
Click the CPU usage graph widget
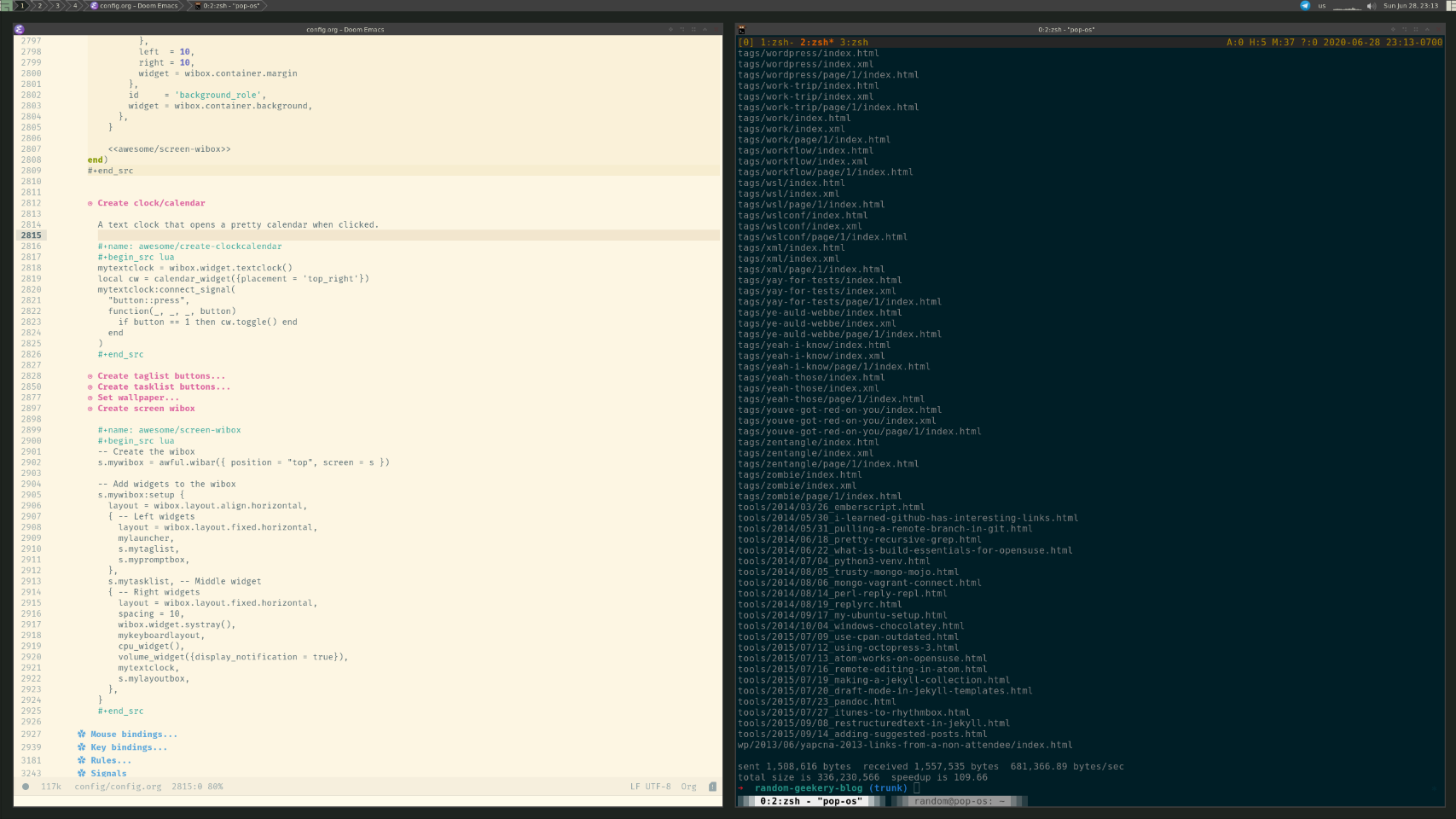pos(1347,6)
